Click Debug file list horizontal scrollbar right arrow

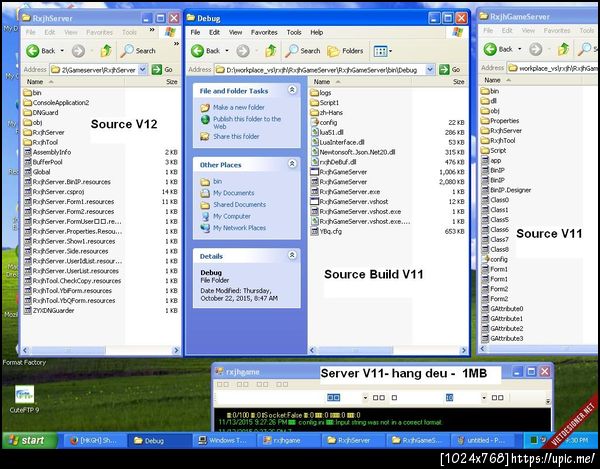click(x=463, y=350)
